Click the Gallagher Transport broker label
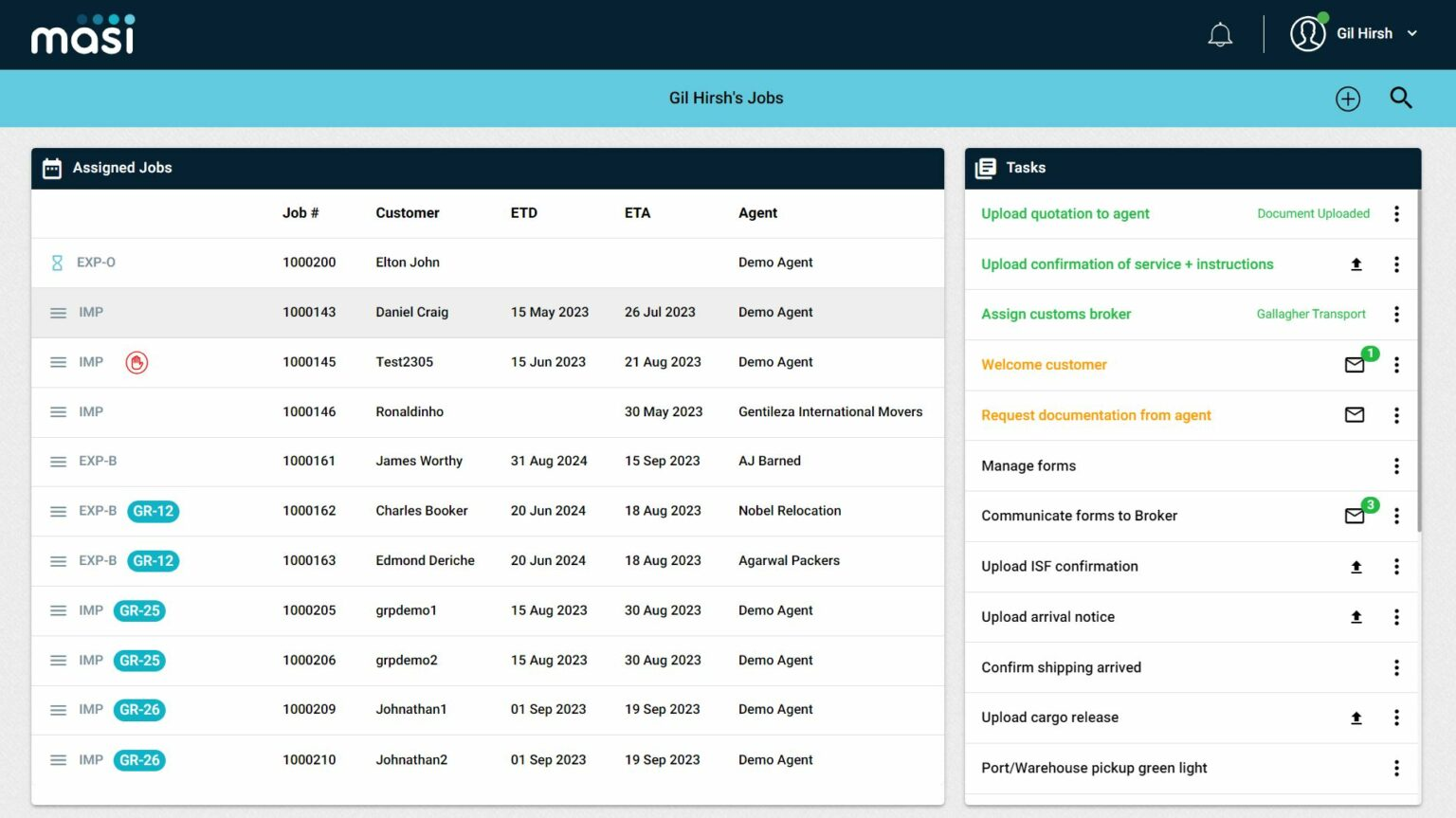Screen dimensions: 1456x818 pos(1311,315)
